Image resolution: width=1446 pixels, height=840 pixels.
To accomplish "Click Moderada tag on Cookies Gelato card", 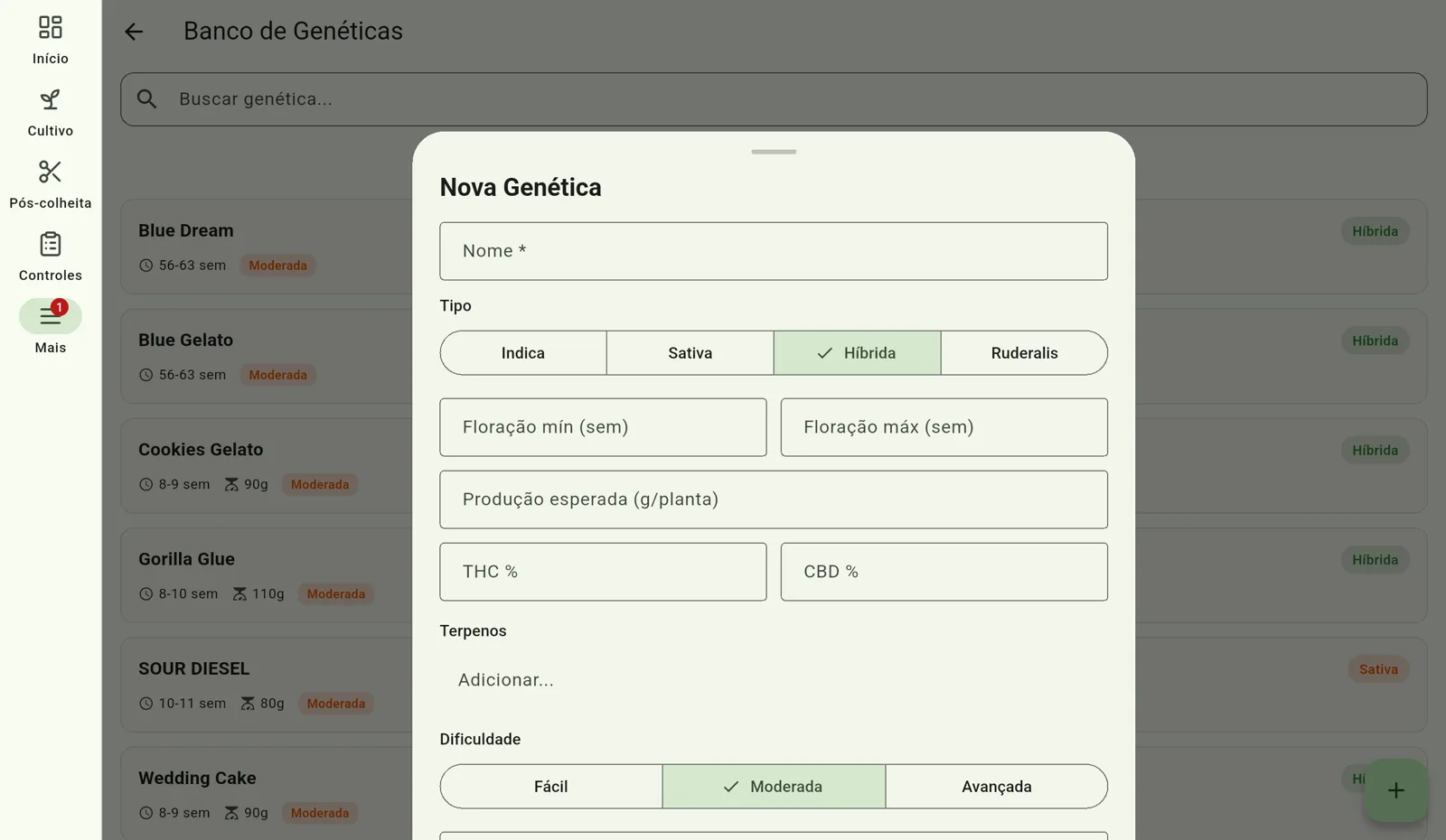I will click(x=320, y=485).
